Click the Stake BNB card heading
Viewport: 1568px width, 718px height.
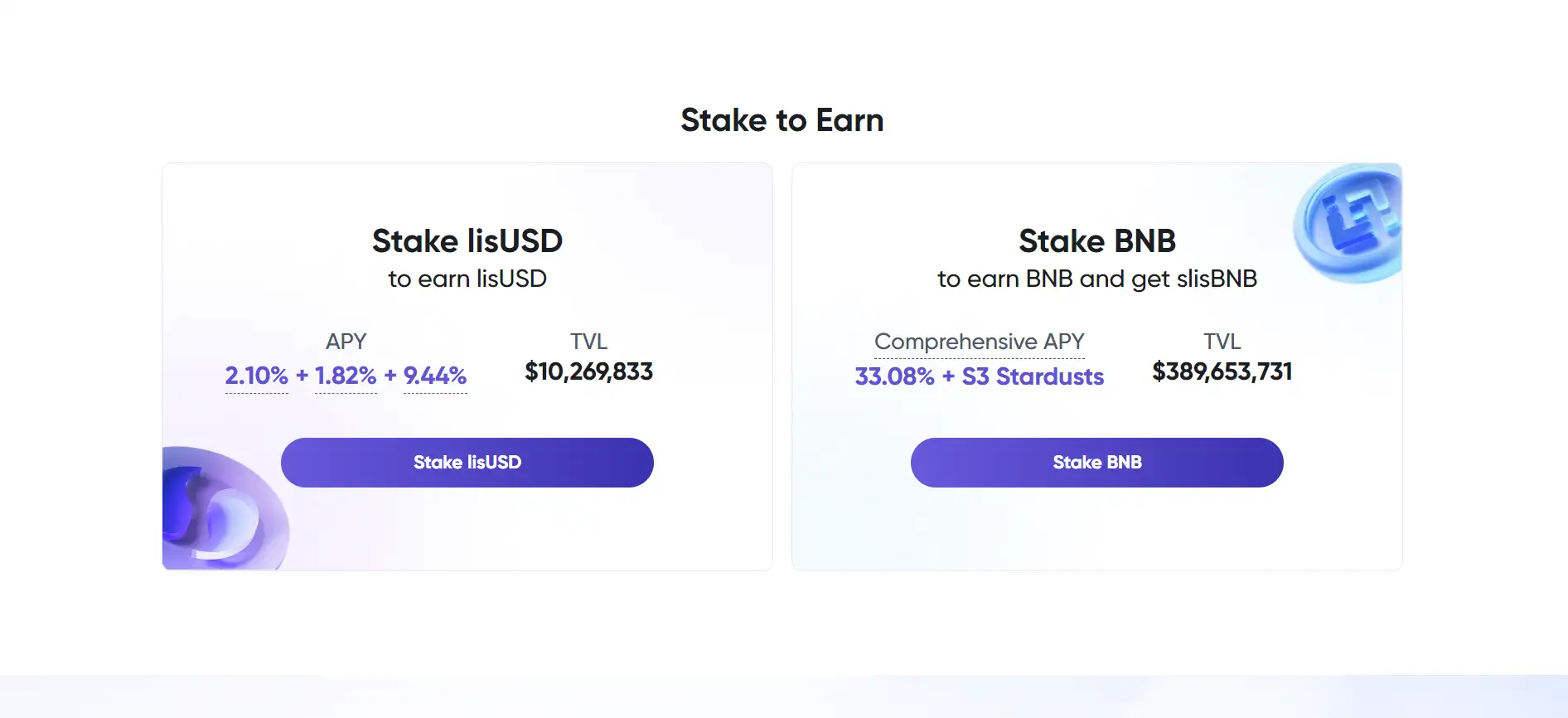1096,241
